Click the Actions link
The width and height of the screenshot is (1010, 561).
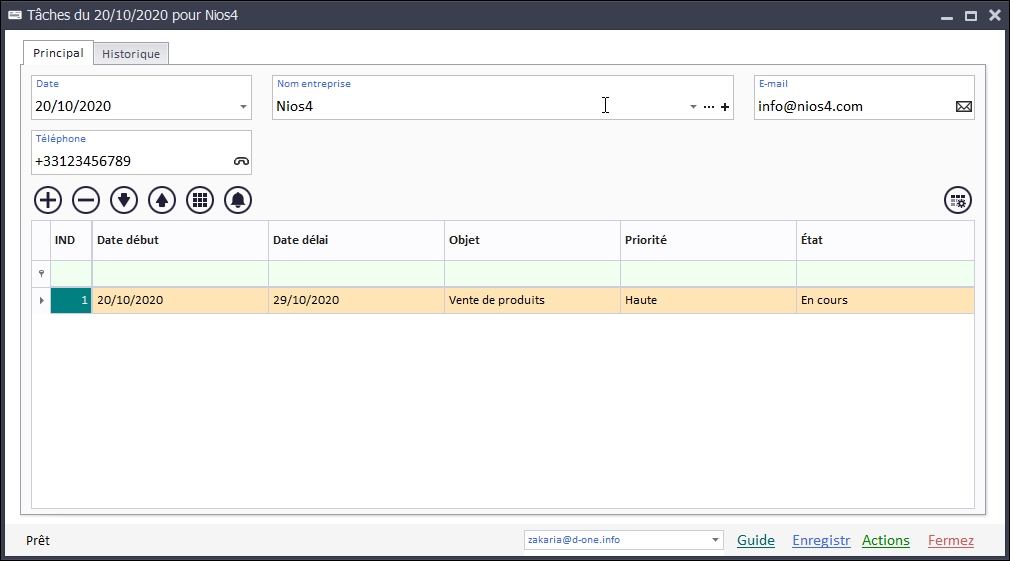[x=885, y=541]
